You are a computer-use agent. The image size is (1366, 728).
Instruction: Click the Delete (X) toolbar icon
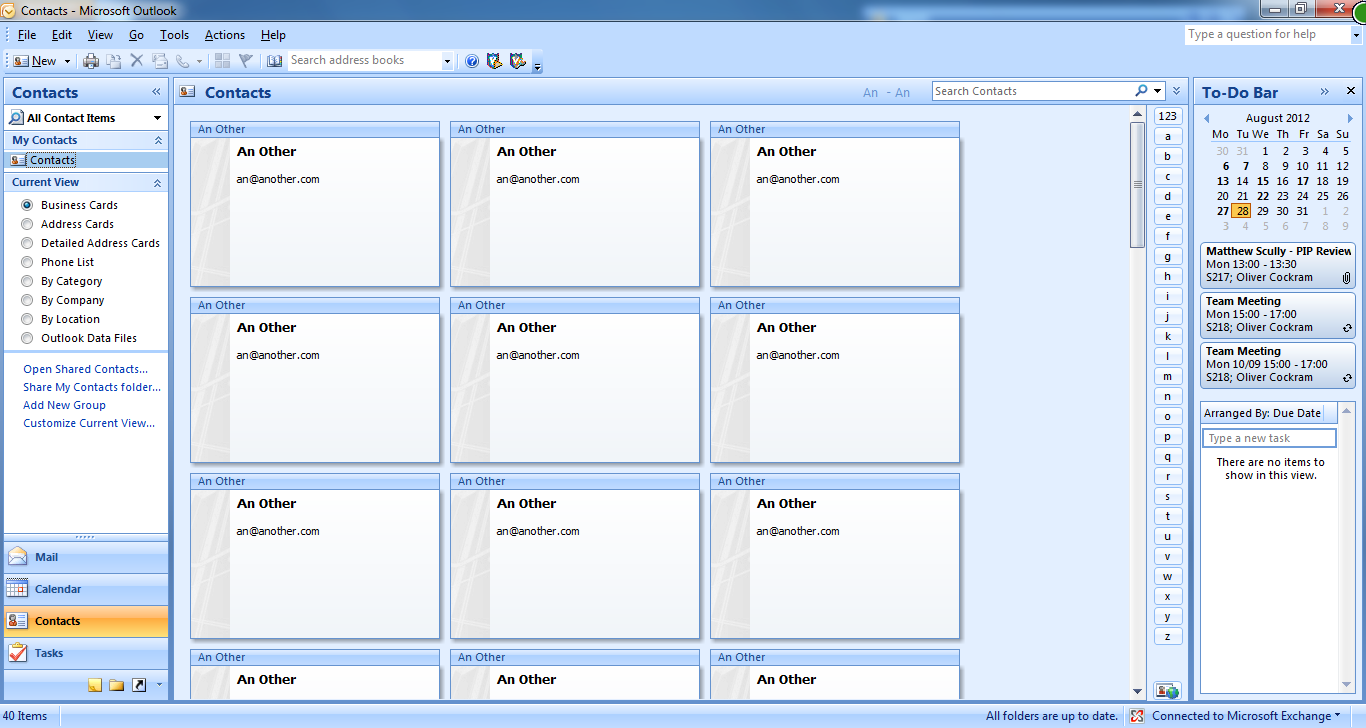coord(137,61)
